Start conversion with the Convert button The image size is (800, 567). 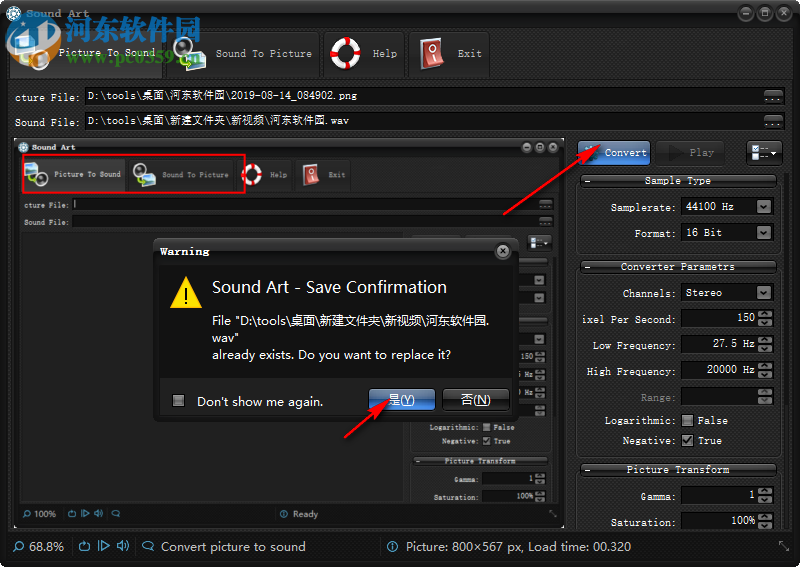pyautogui.click(x=614, y=153)
